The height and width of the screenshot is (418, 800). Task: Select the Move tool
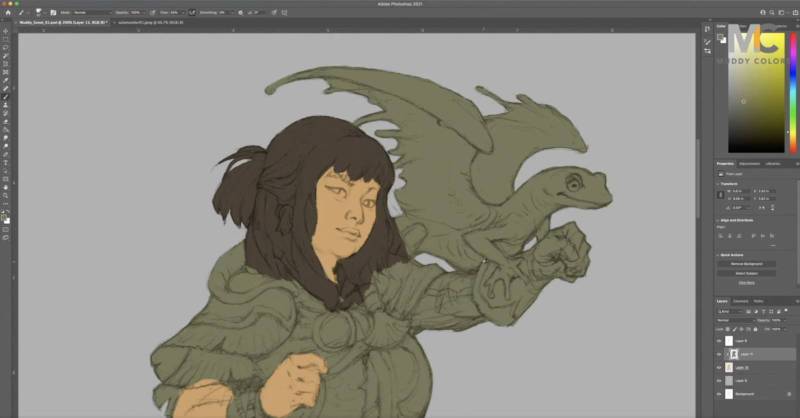click(x=6, y=31)
